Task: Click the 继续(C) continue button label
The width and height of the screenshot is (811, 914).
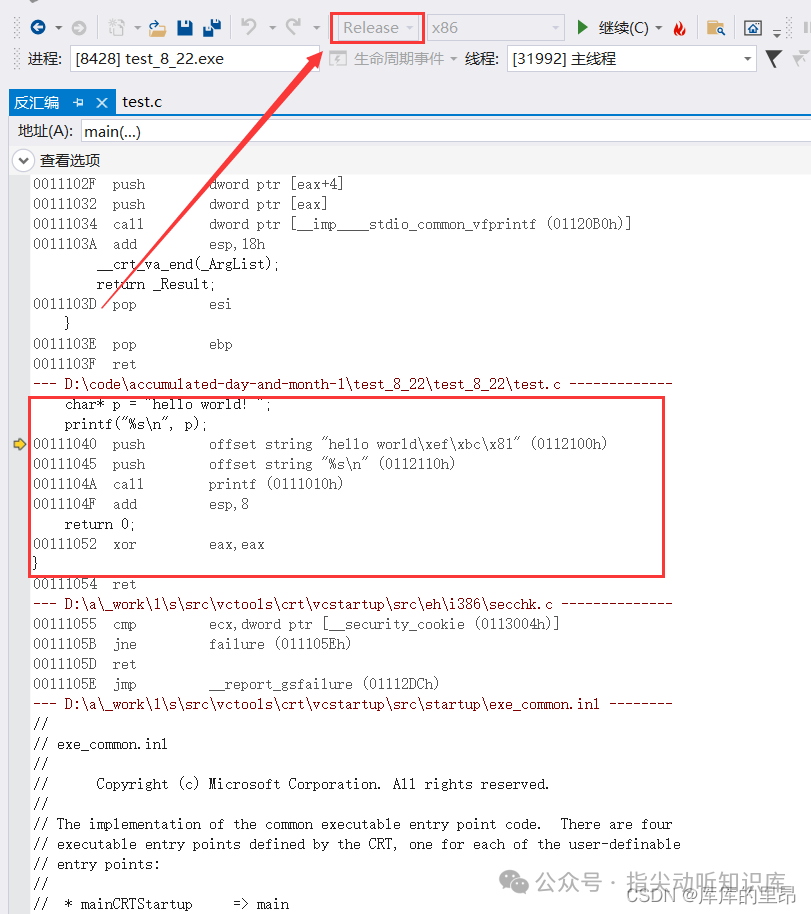Action: 623,27
